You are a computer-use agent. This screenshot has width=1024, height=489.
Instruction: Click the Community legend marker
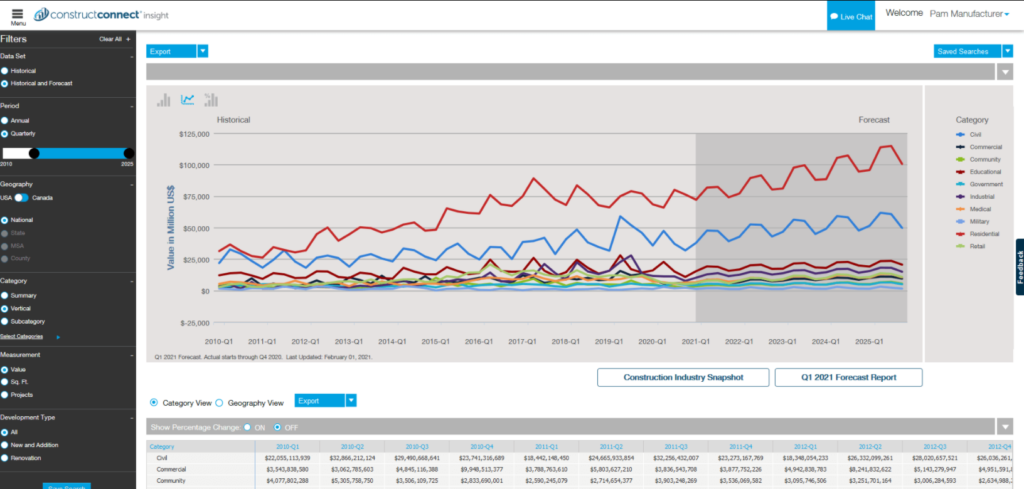tap(961, 159)
